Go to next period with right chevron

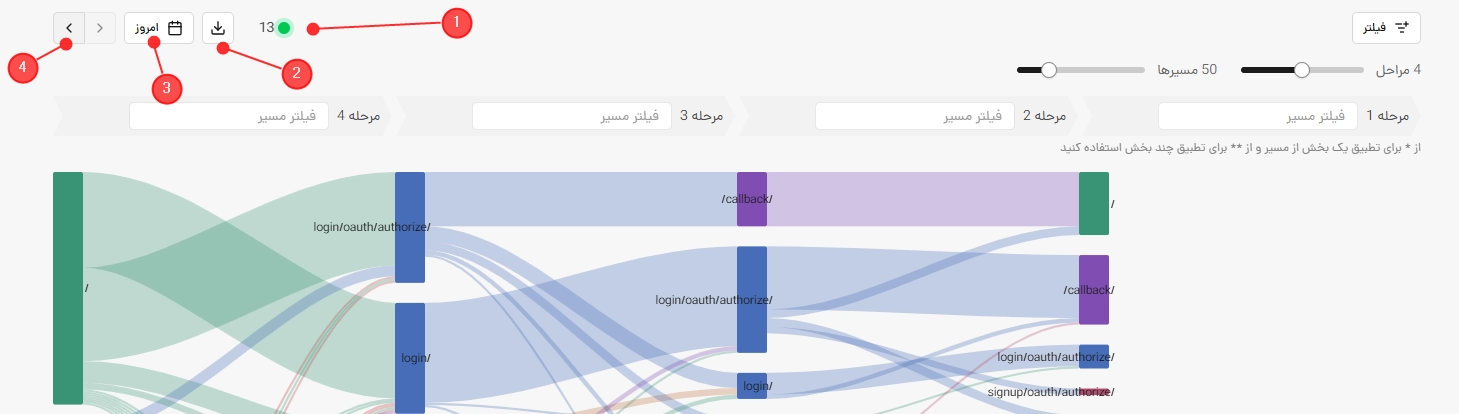(x=69, y=28)
